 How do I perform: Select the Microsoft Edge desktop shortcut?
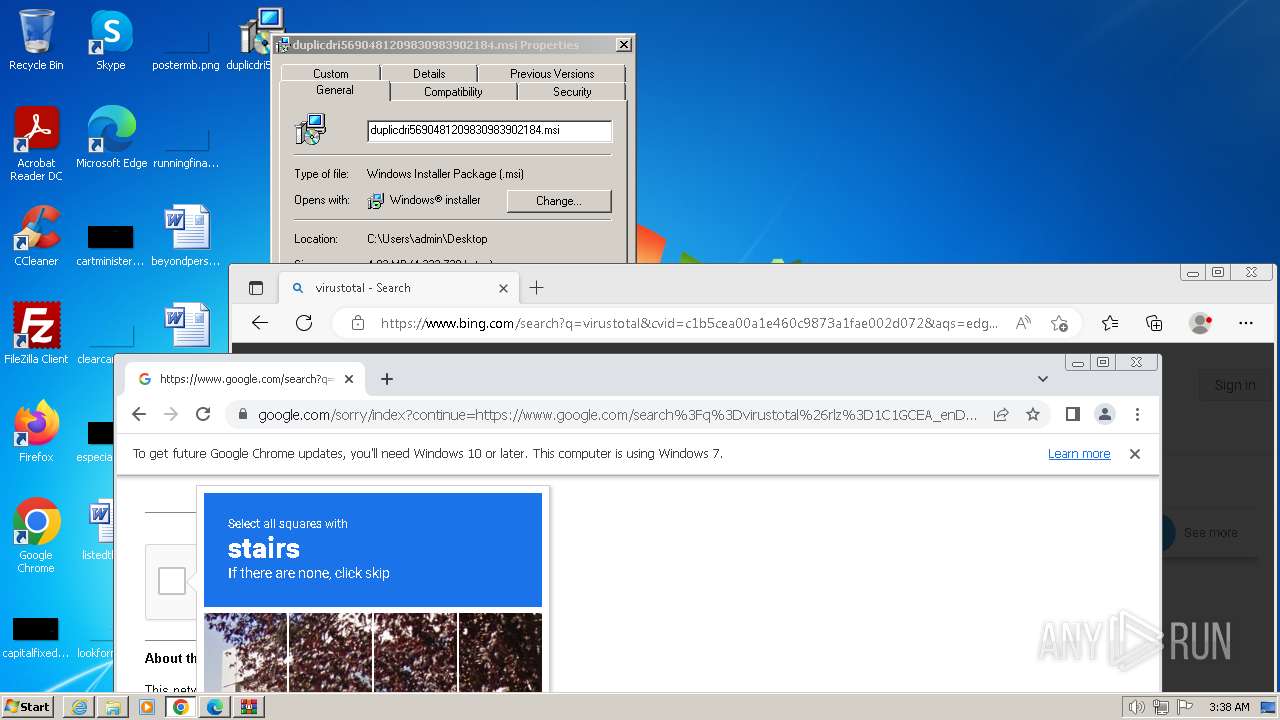[111, 138]
